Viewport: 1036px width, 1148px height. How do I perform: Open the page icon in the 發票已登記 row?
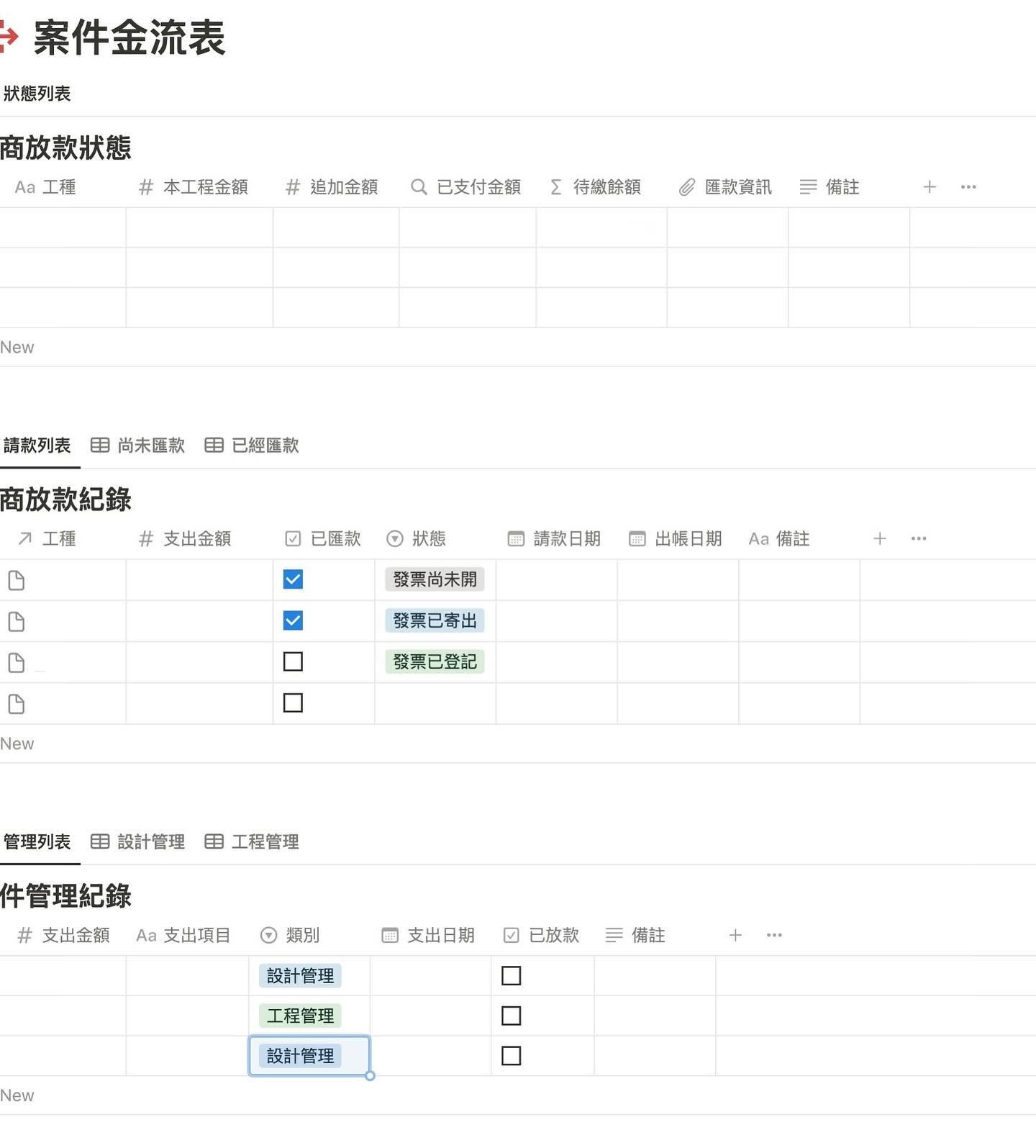[x=16, y=662]
